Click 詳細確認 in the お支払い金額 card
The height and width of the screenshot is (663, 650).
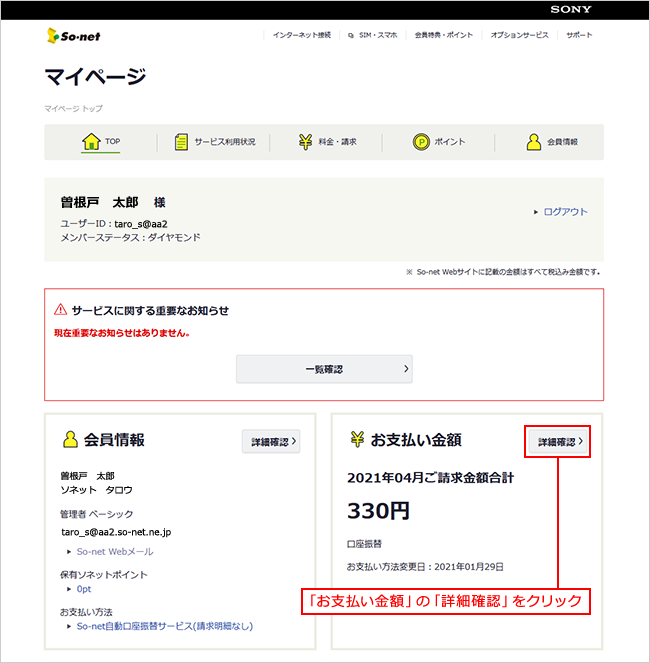coord(558,442)
